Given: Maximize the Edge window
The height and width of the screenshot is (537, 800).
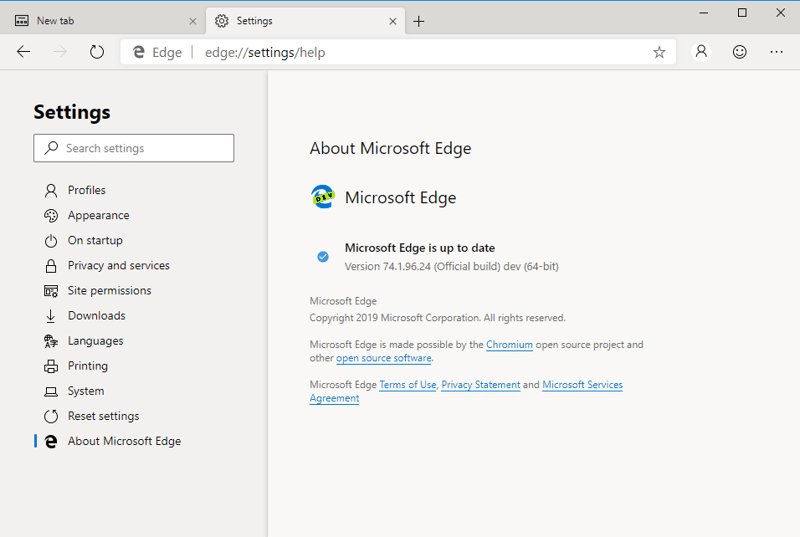Looking at the screenshot, I should tap(742, 13).
